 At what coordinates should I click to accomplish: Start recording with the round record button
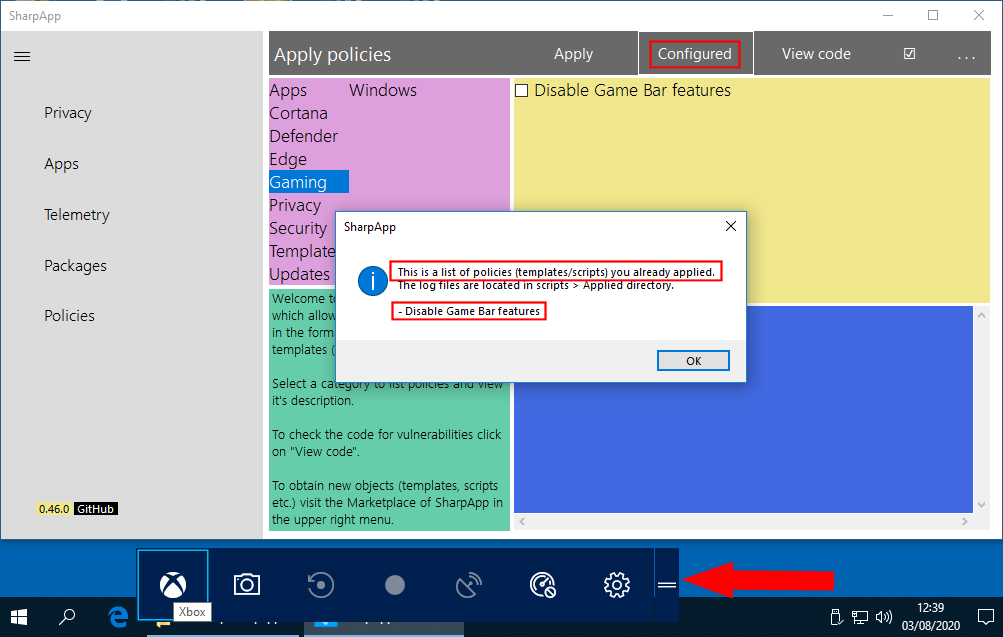(395, 585)
